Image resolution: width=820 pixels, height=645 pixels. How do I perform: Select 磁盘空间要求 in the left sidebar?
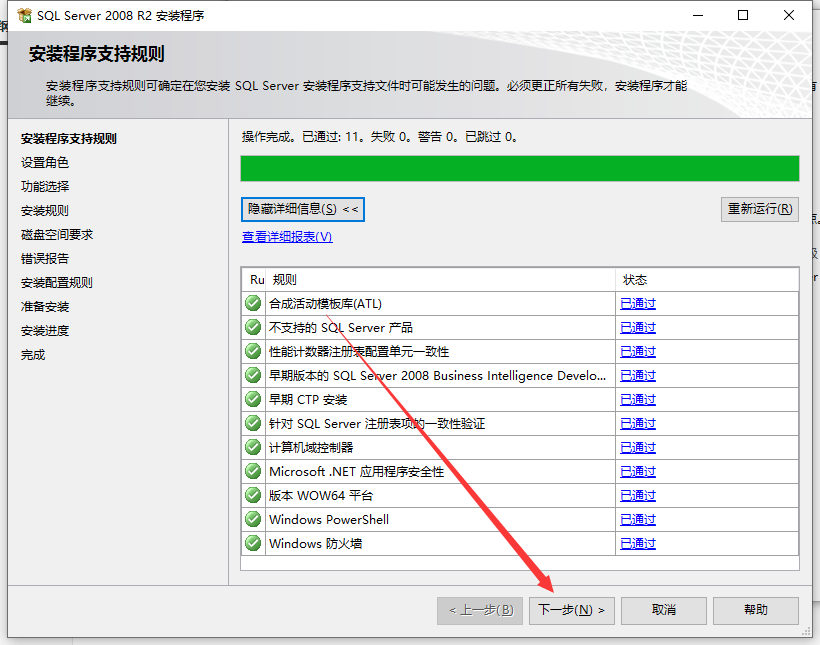click(54, 233)
